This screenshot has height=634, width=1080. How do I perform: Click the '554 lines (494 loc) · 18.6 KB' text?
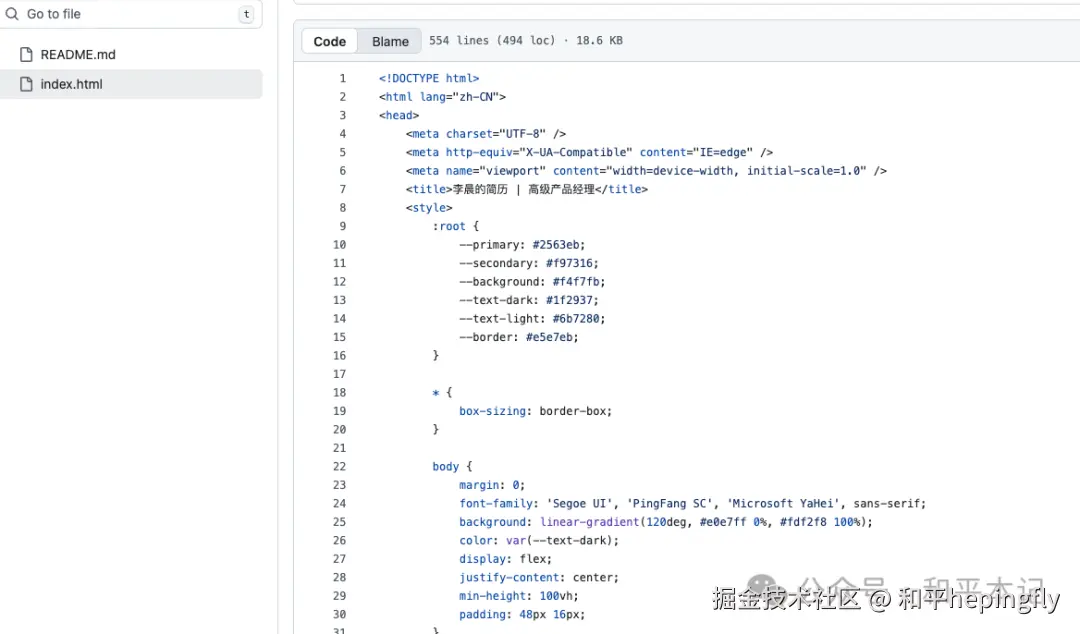[526, 41]
